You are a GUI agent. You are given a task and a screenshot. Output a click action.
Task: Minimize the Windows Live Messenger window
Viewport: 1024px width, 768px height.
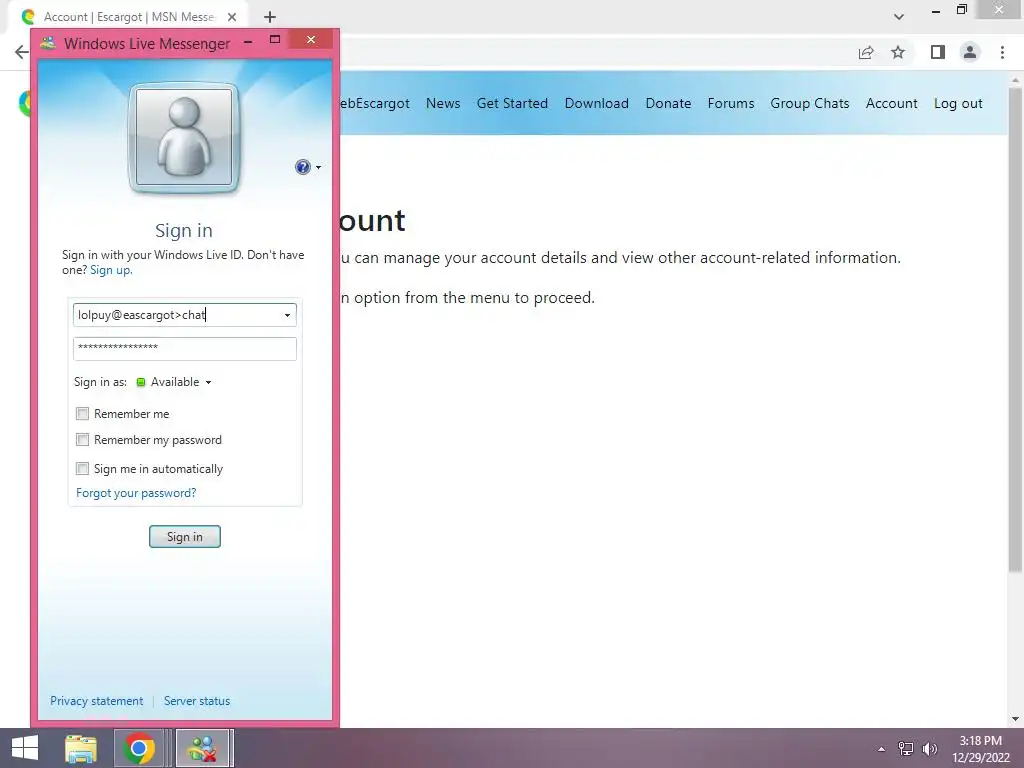(248, 41)
